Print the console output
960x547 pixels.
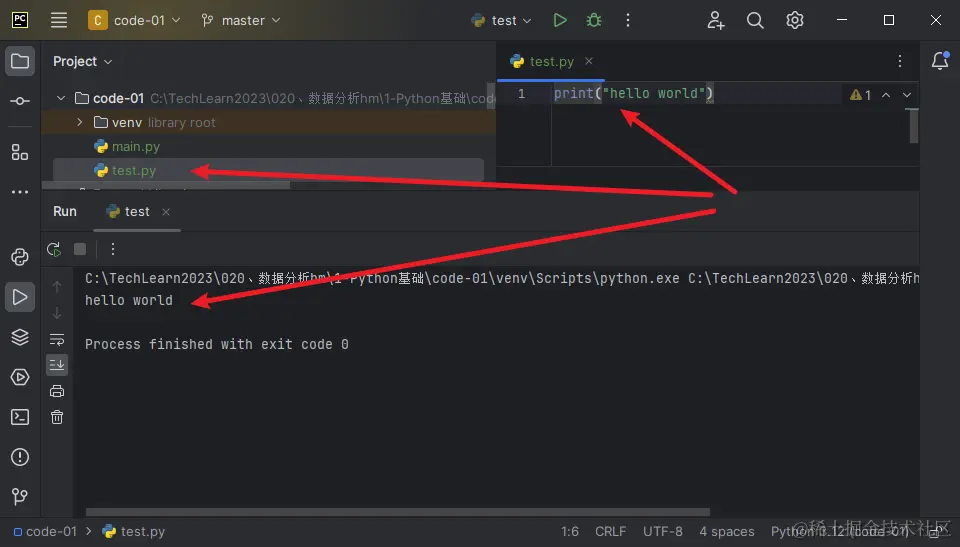[x=57, y=391]
